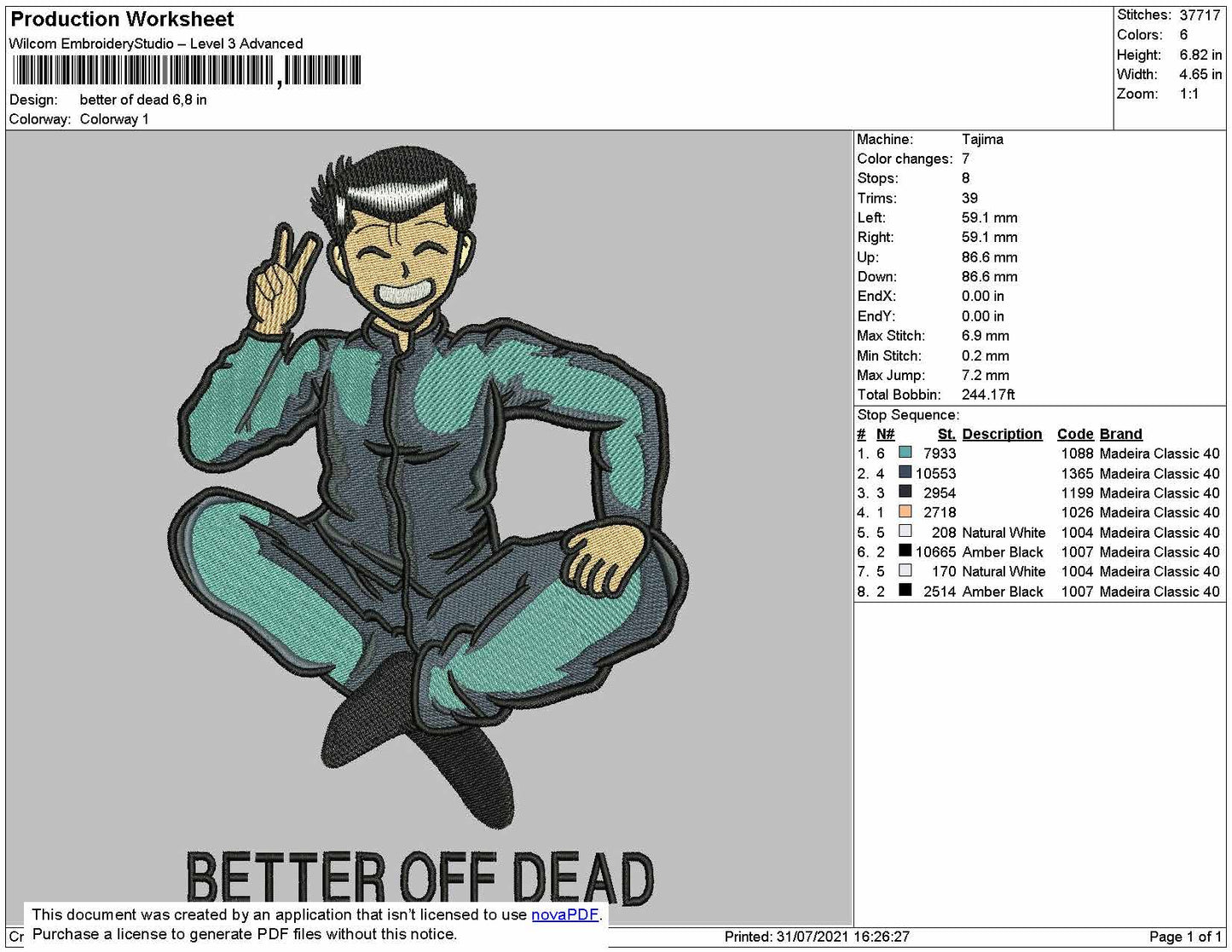Click stitch count 2514 in stop 8
Screen dimensions: 1232x952
click(x=940, y=591)
